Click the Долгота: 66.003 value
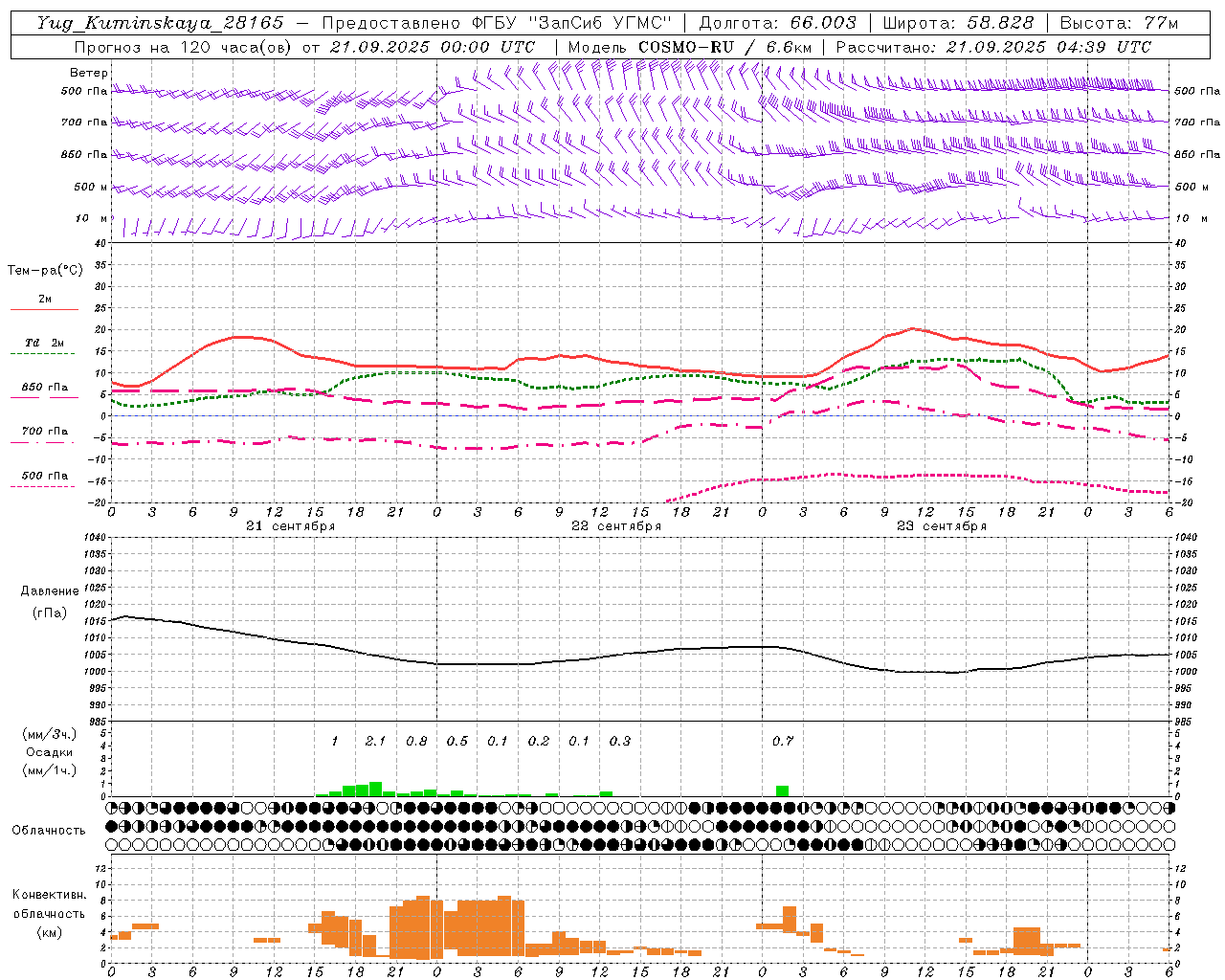 coord(777,23)
